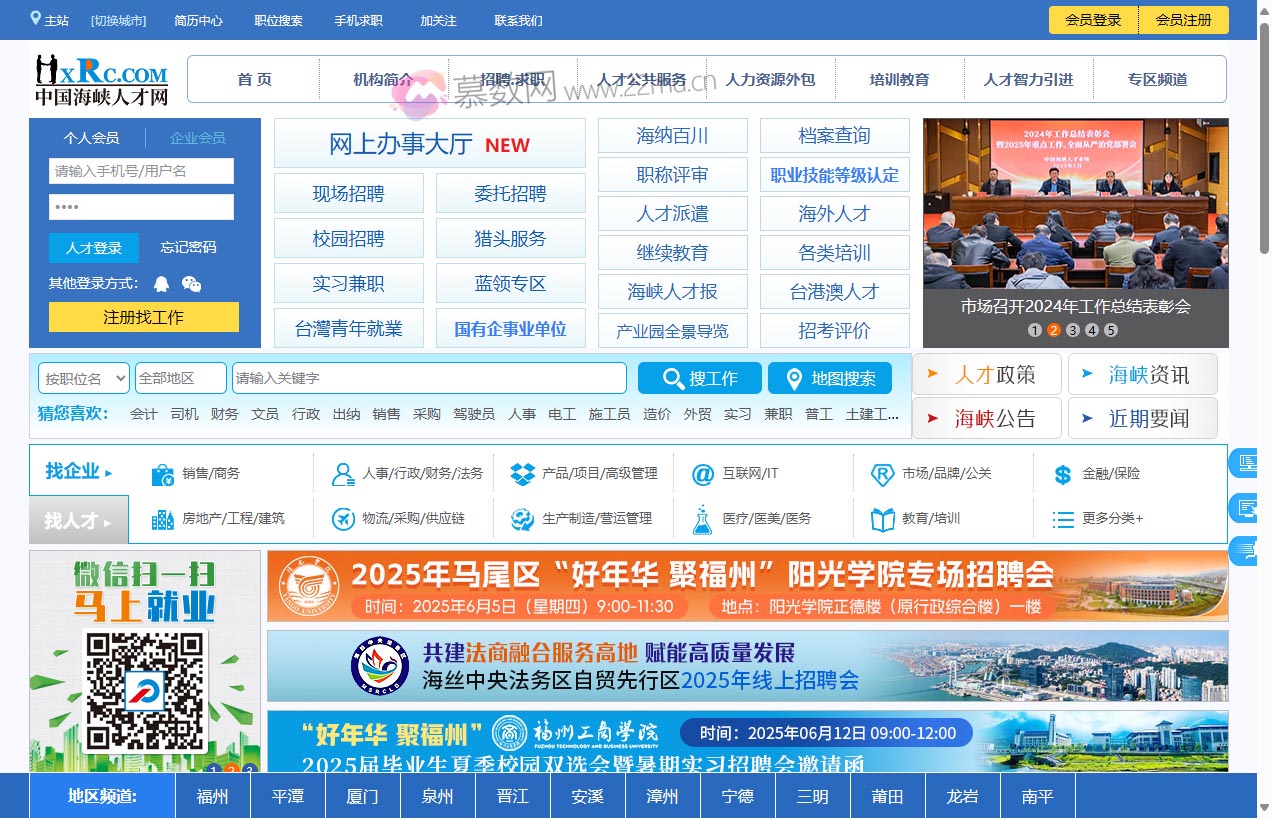Click the building icon for 房地产/工程/建筑
Screen dimensions: 1272x819
coord(161,518)
